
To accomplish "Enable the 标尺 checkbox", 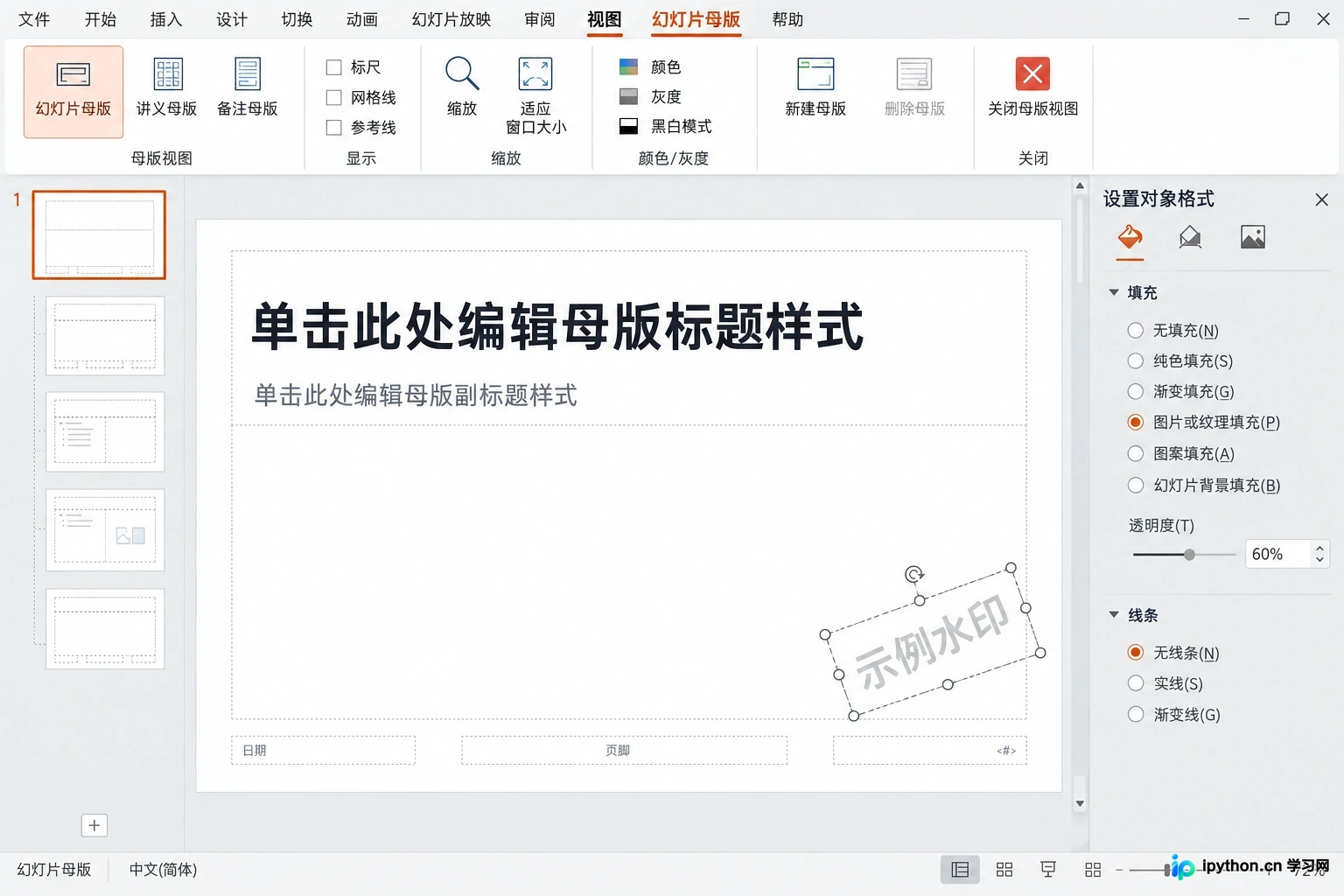I will tap(333, 67).
